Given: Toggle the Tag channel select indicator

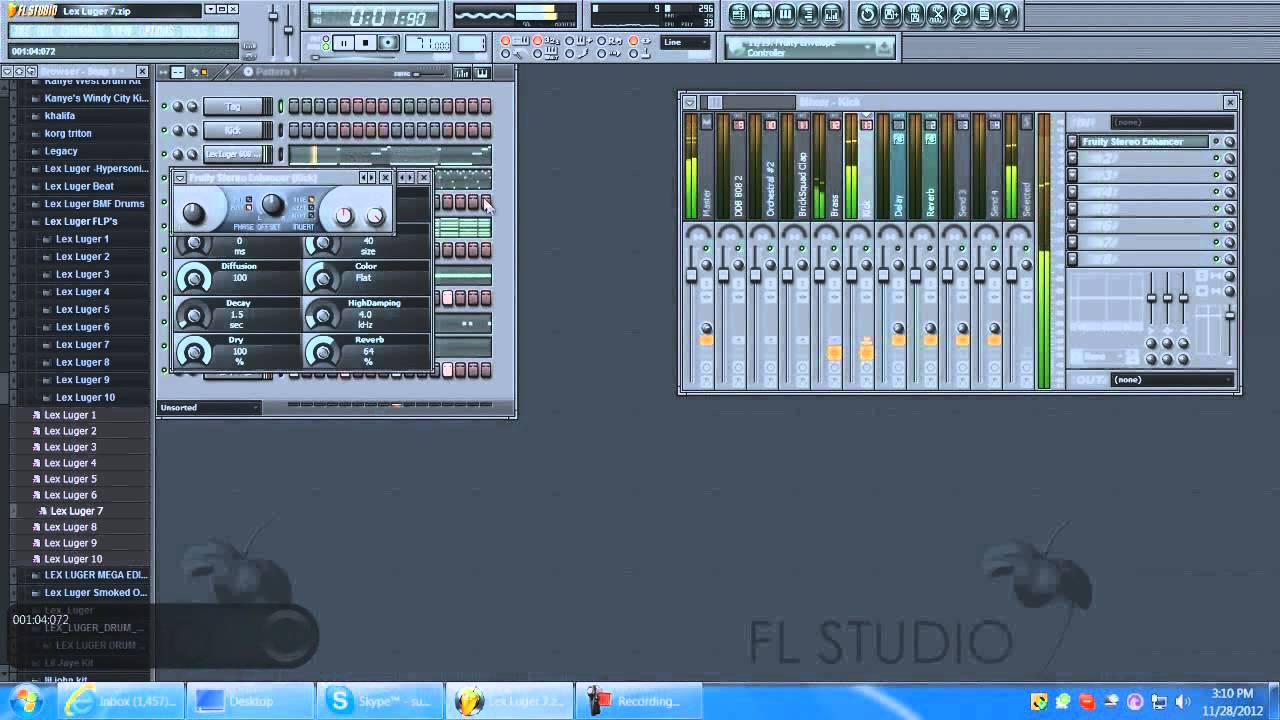Looking at the screenshot, I should tap(280, 106).
